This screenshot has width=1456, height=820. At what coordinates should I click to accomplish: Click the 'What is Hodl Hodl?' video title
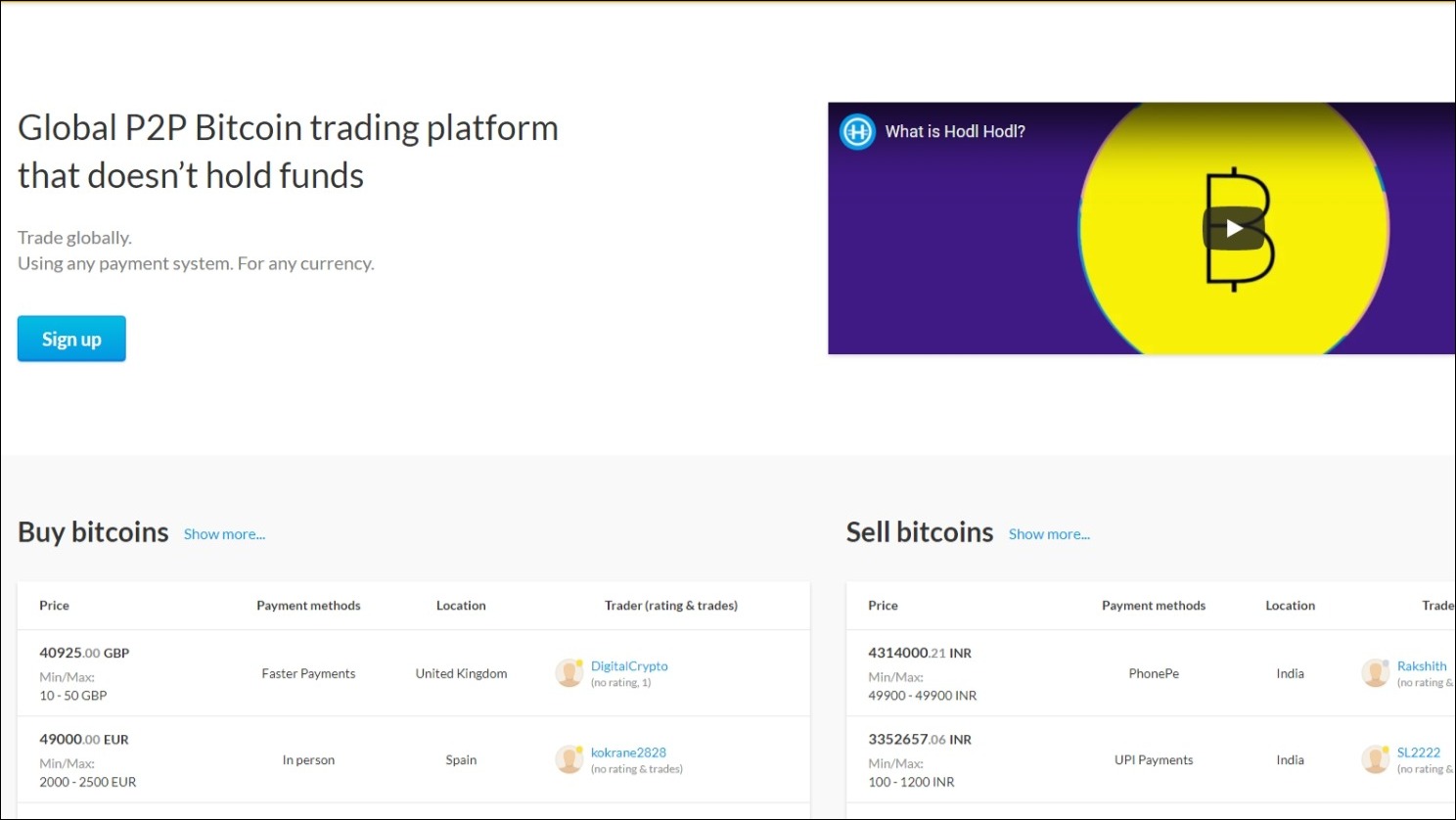[x=955, y=131]
